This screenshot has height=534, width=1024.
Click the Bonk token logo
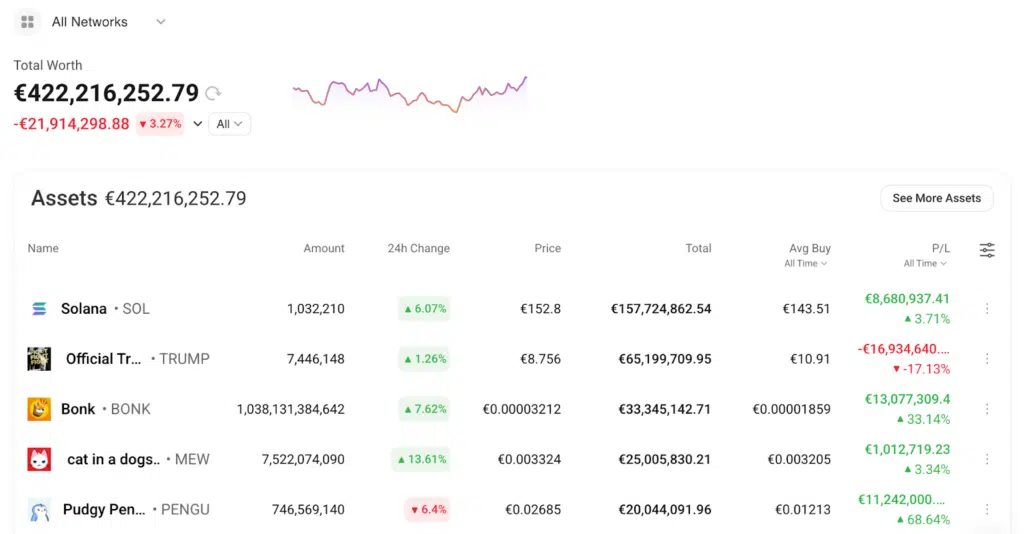[x=39, y=409]
